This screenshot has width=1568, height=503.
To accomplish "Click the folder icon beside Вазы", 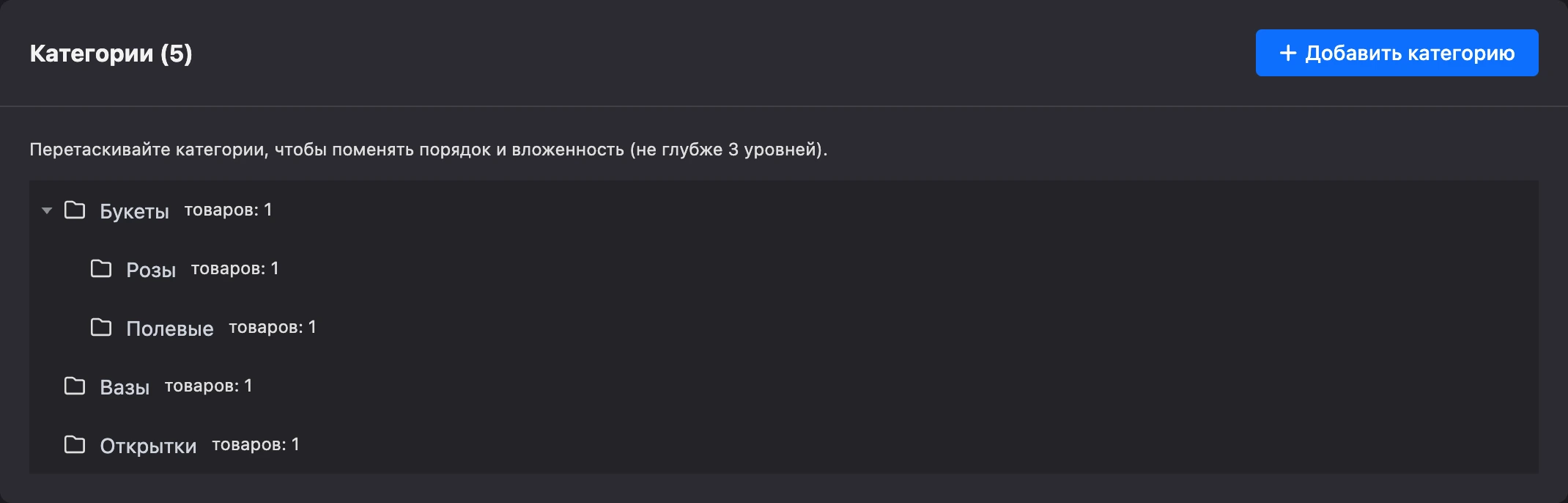I will (x=75, y=386).
